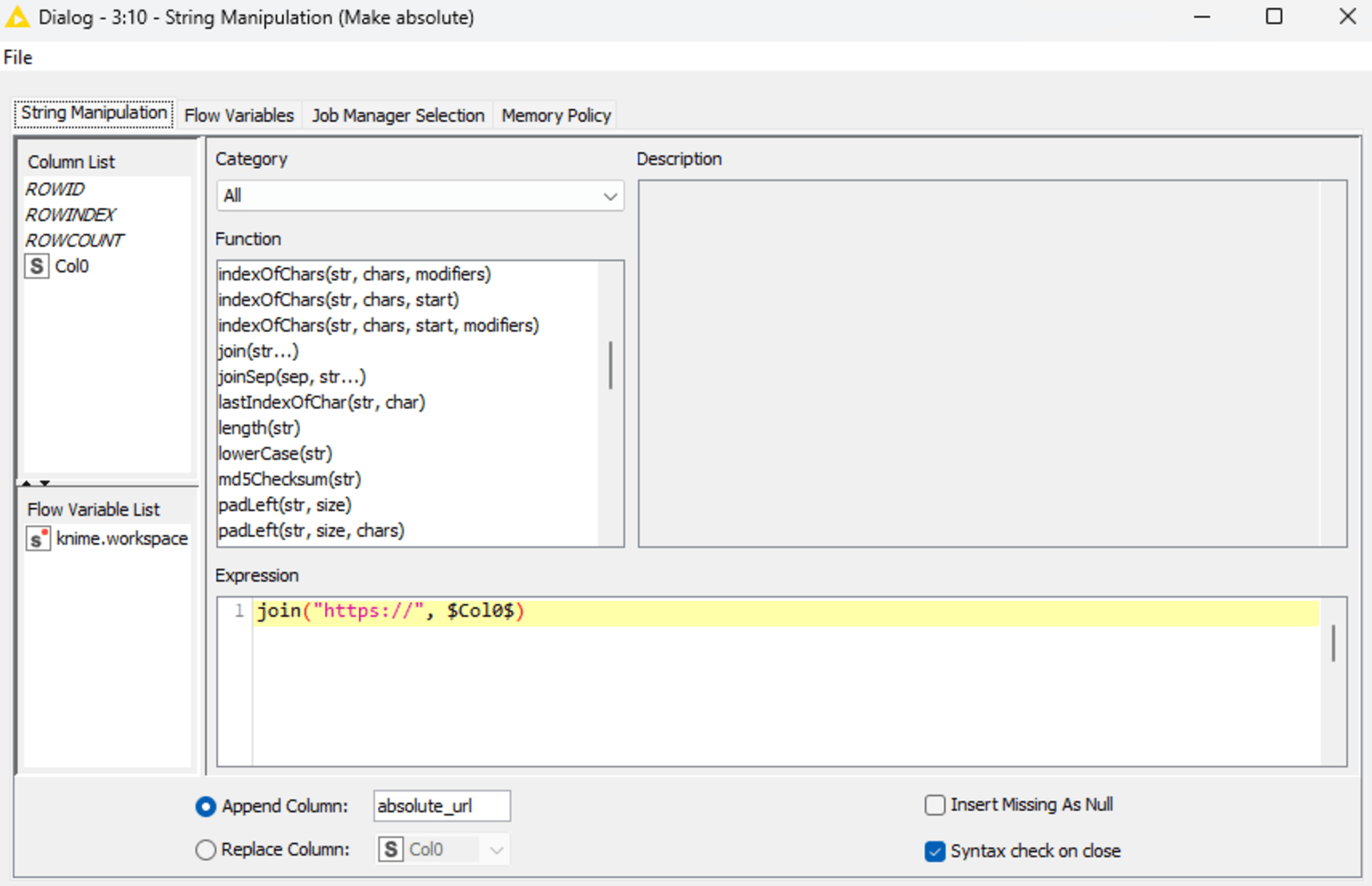Select indexOfChars(str, chars, start, modifiers) function
This screenshot has height=886, width=1372.
coord(379,325)
